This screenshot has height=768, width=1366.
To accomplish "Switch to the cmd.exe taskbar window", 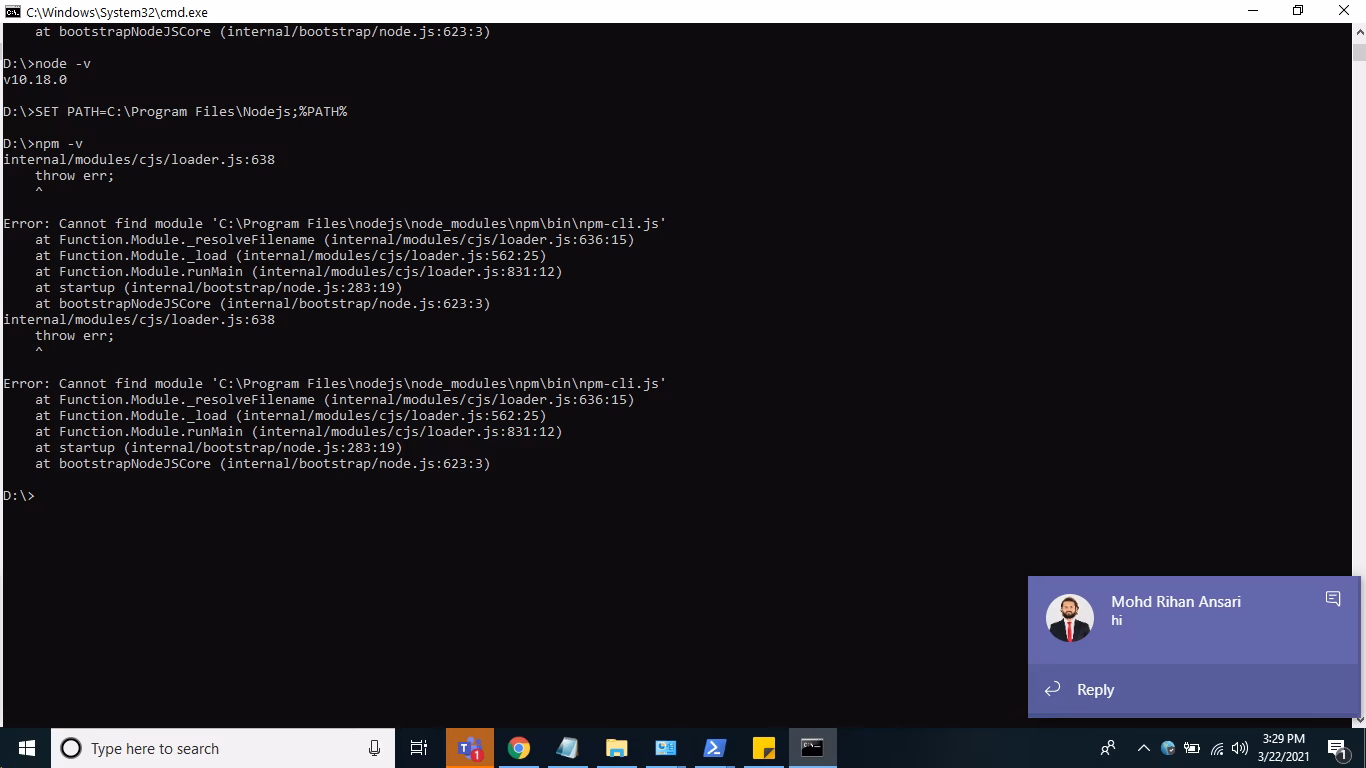I will click(x=813, y=748).
